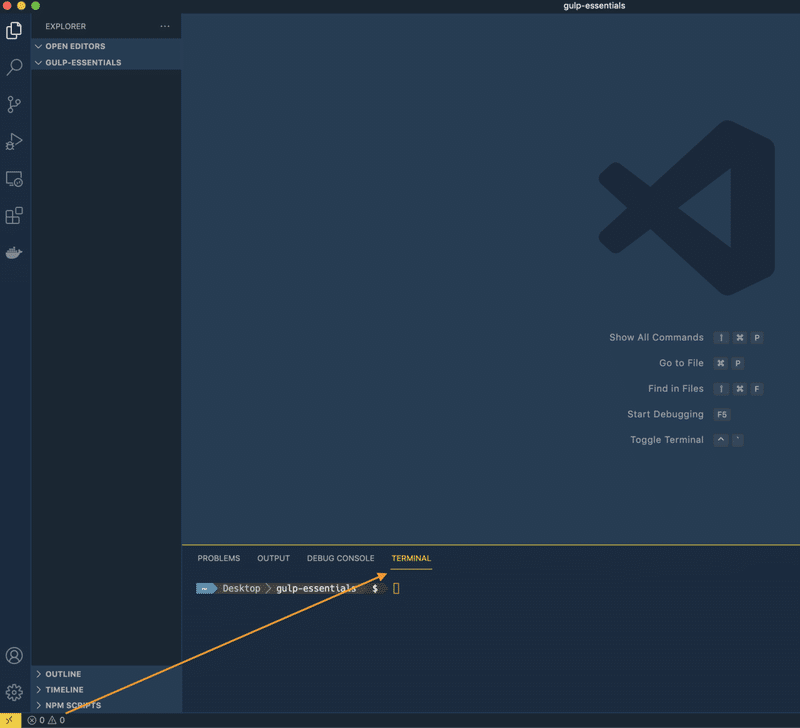Select the Terminal tab
The image size is (800, 728).
(x=411, y=558)
